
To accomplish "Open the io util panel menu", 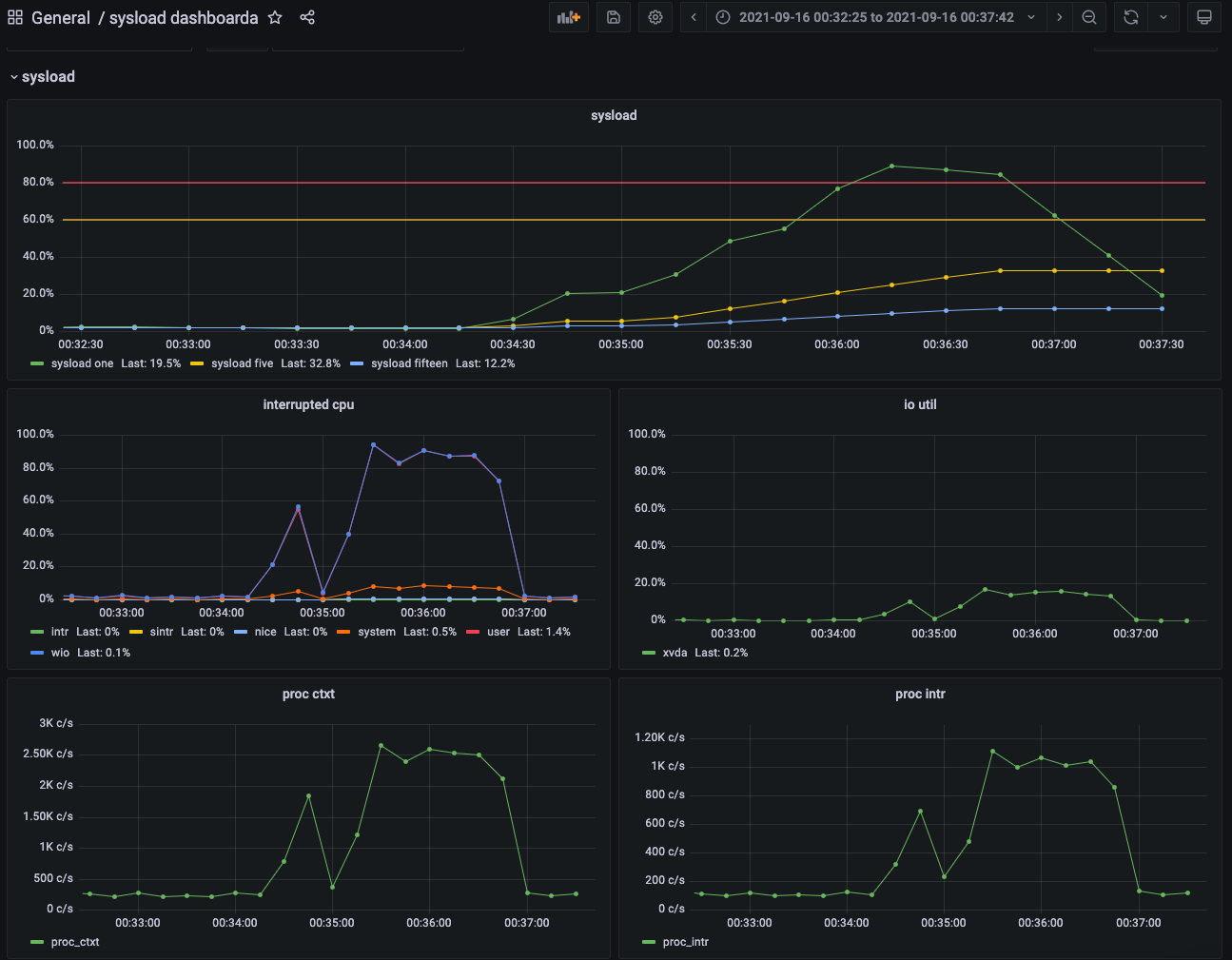I will [x=919, y=404].
